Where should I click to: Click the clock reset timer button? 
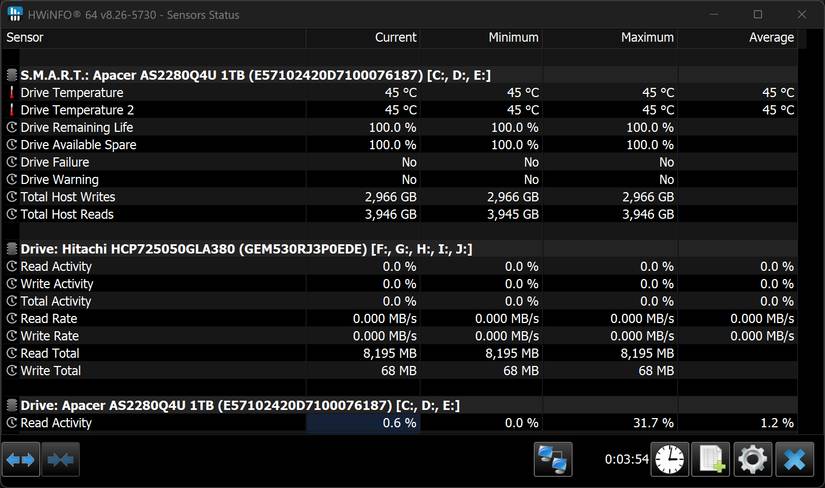pos(670,460)
